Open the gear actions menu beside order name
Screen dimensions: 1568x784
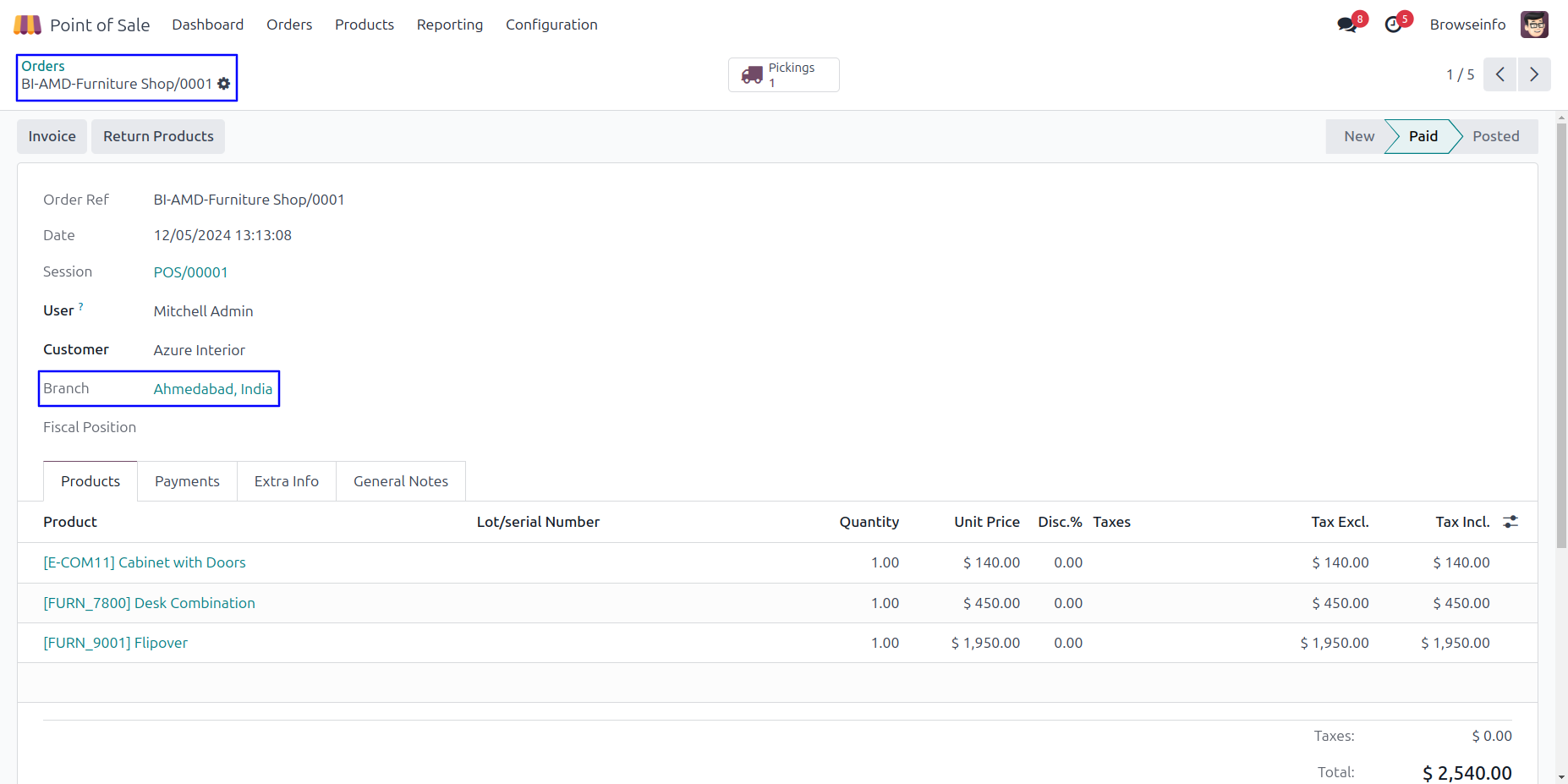point(224,84)
